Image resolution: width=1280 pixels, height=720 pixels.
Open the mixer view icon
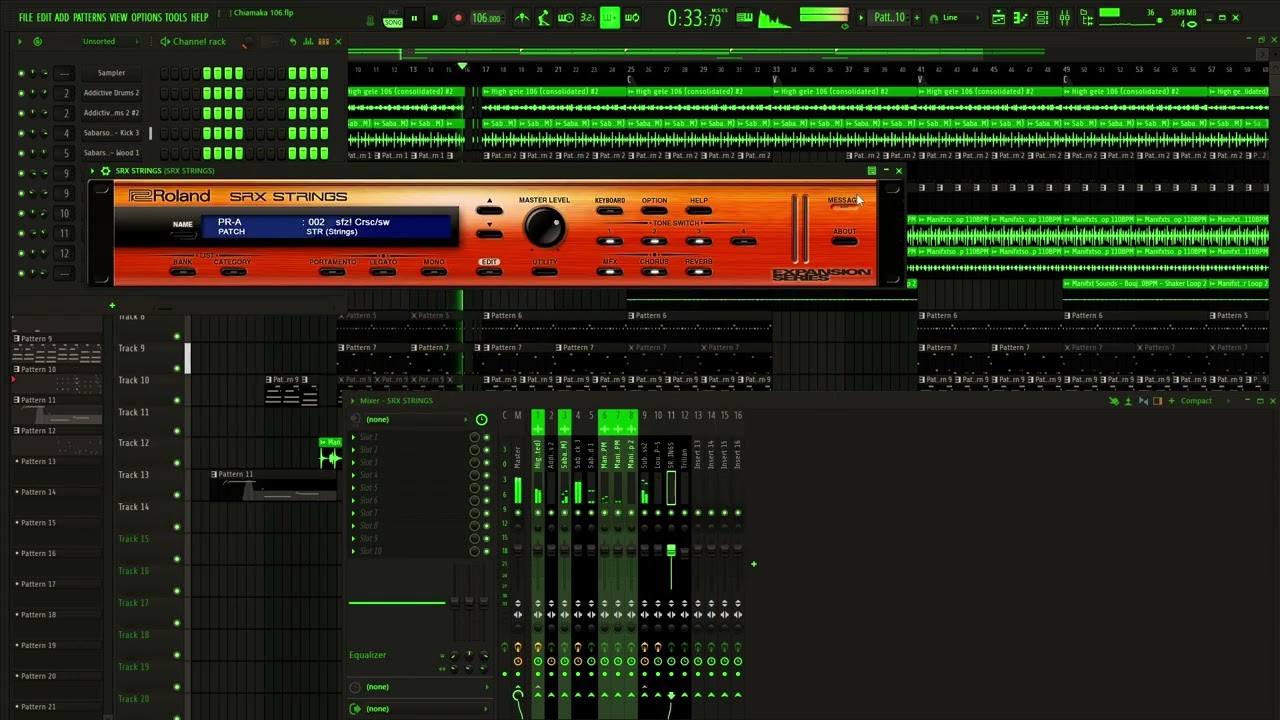[x=1064, y=18]
